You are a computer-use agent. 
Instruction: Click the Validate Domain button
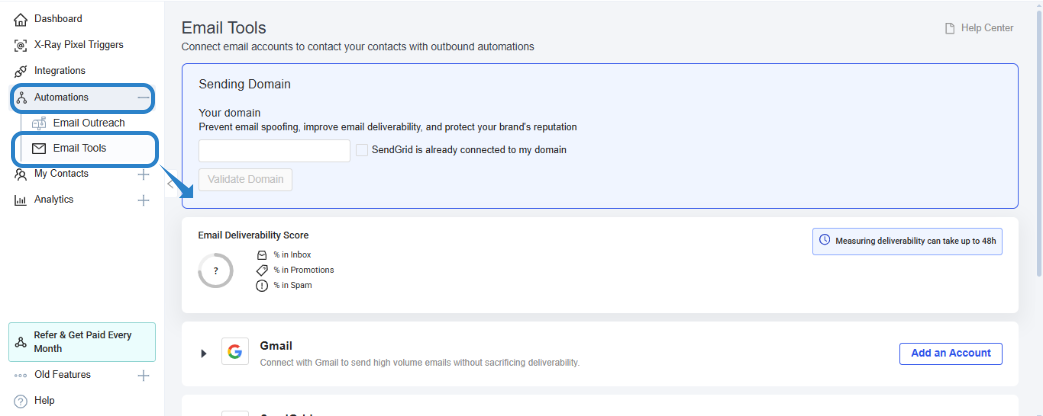[245, 180]
